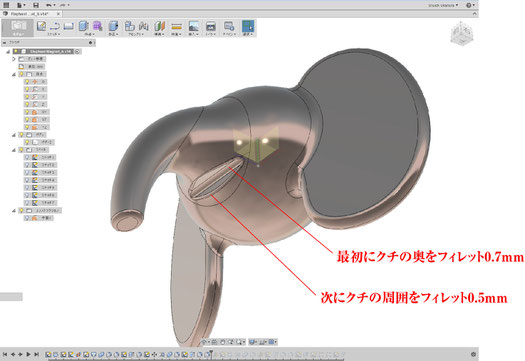
Task: Close the open document tab
Action: [x=58, y=14]
